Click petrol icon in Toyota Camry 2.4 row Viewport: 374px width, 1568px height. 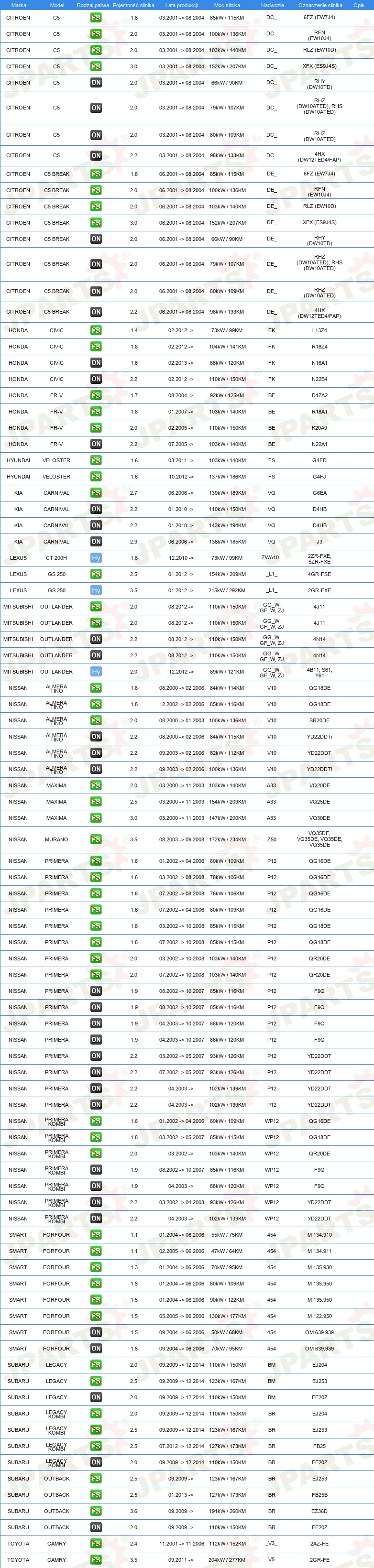click(x=96, y=1544)
